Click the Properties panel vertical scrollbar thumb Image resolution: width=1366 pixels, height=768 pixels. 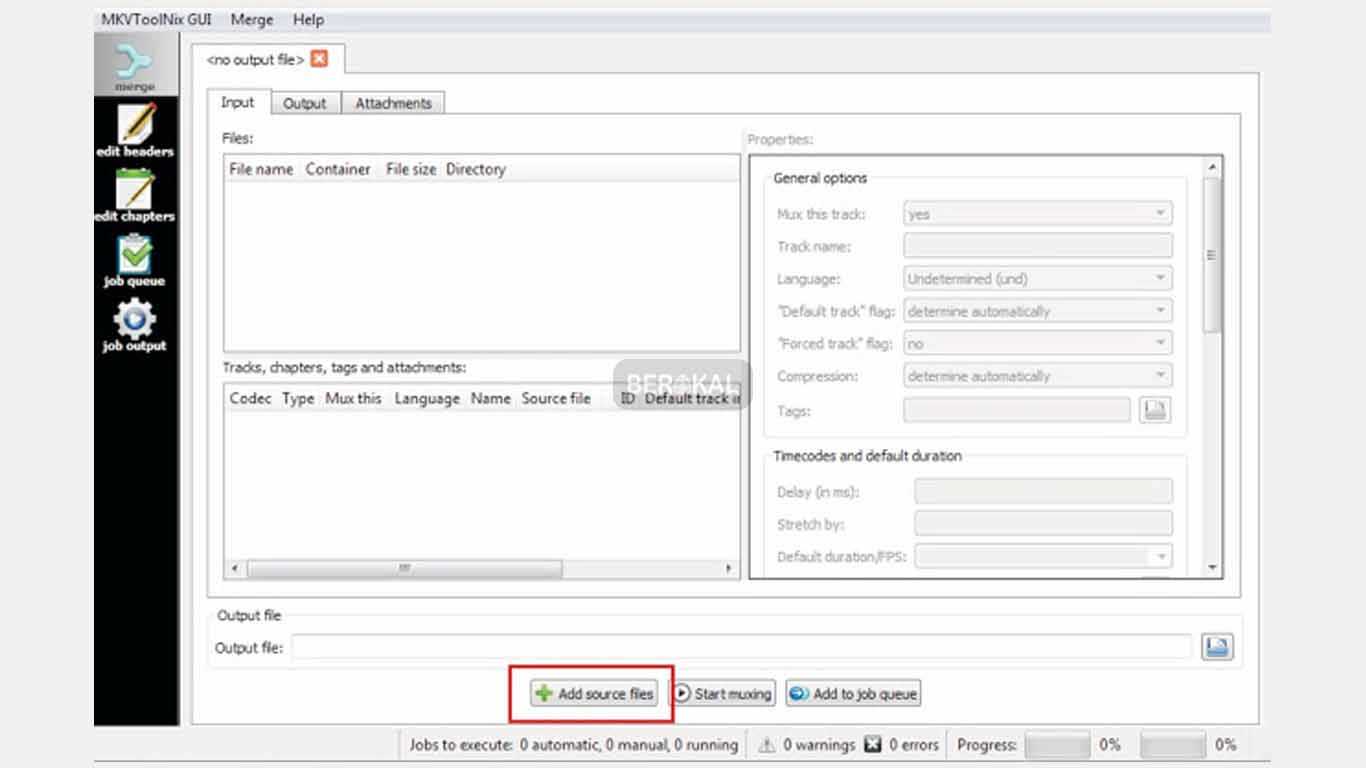(1212, 254)
